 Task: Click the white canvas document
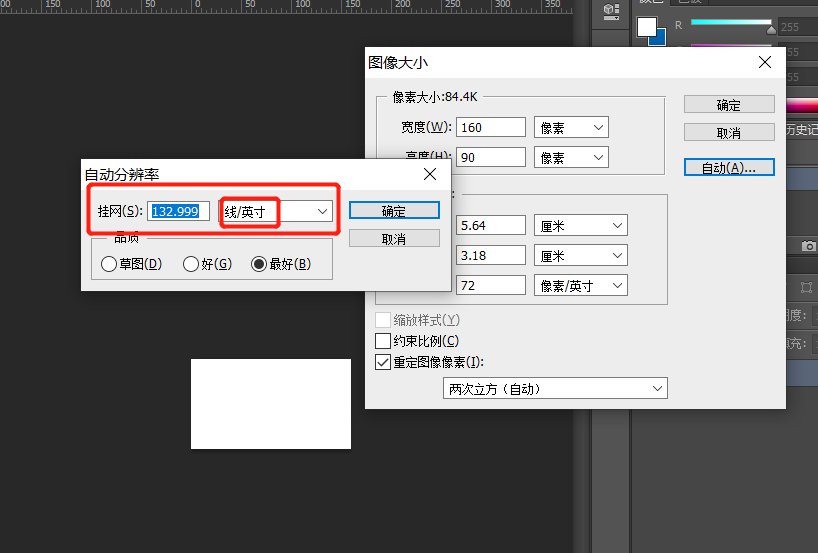(x=271, y=404)
